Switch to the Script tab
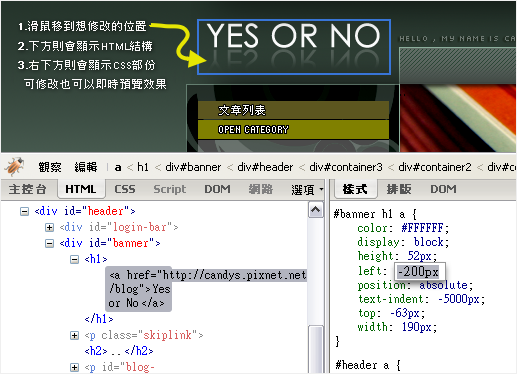 coord(170,189)
